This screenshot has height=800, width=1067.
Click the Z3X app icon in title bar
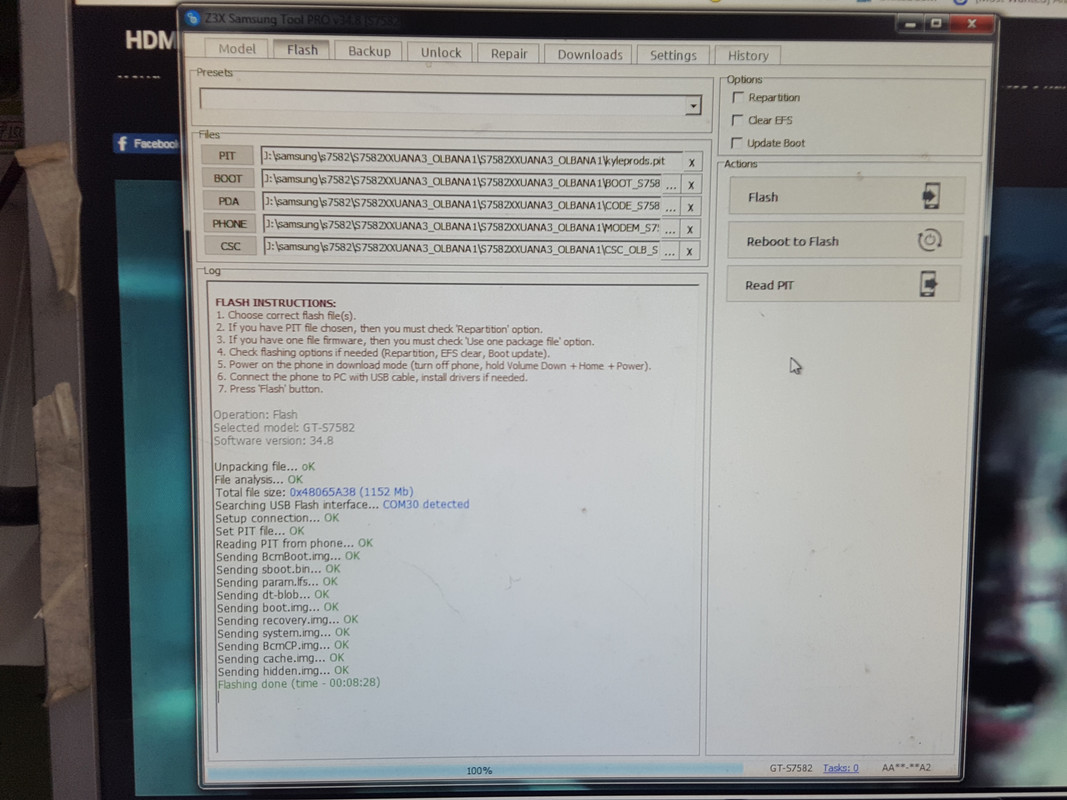click(193, 18)
